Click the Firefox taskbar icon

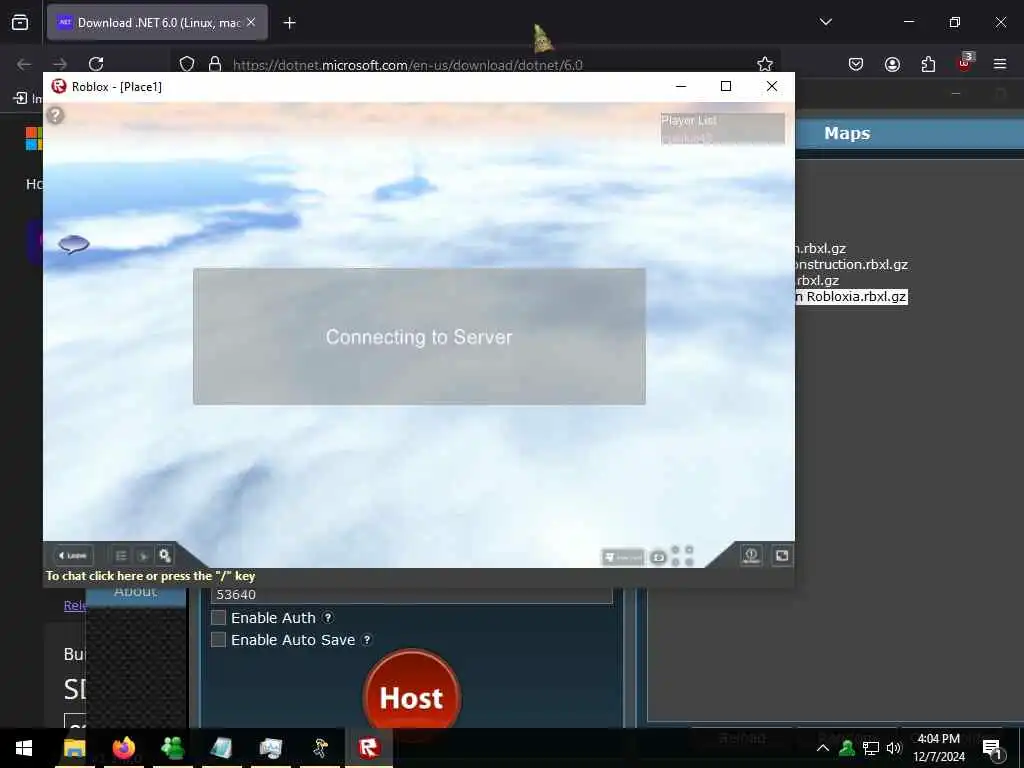(123, 748)
